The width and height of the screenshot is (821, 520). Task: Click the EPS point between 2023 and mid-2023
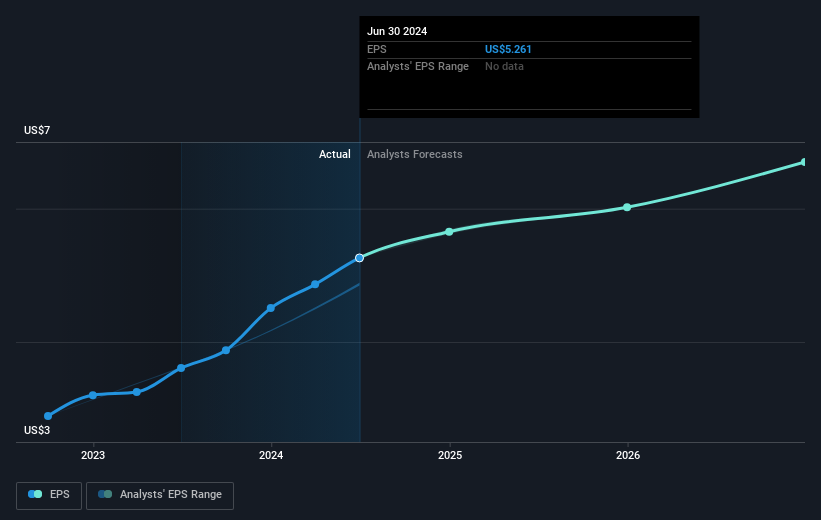[x=137, y=392]
